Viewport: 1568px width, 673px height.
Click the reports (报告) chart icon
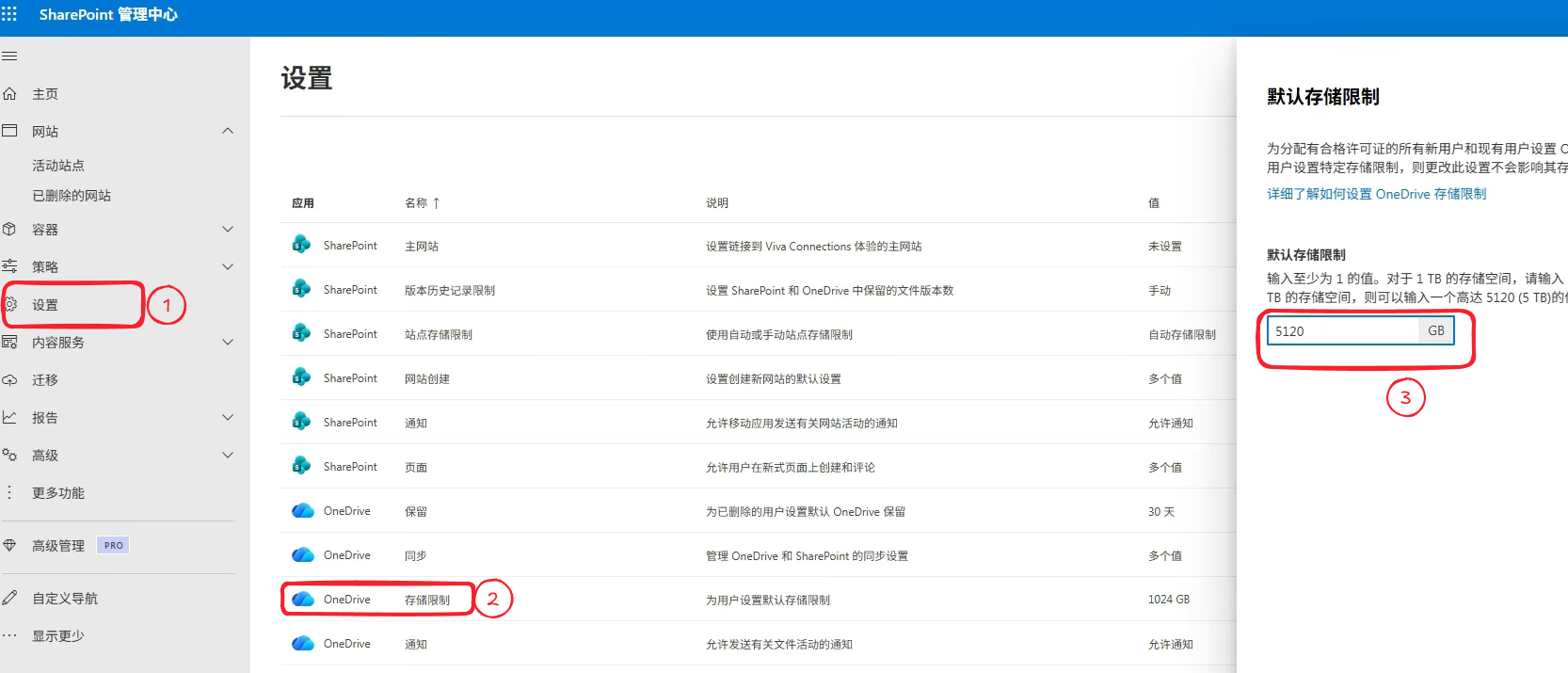10,417
